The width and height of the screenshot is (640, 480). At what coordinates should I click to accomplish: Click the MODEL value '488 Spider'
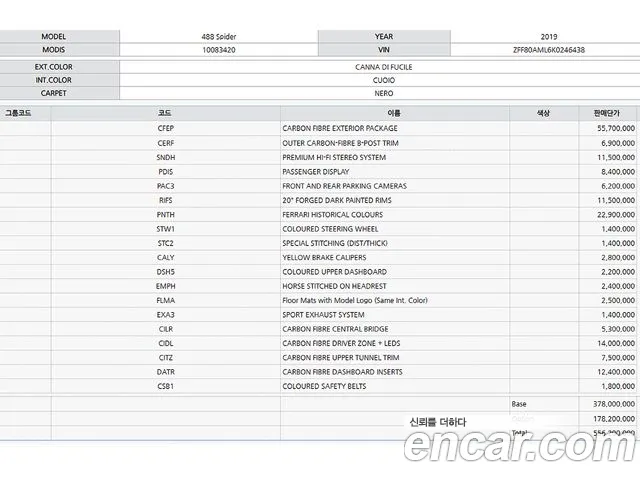tap(219, 37)
